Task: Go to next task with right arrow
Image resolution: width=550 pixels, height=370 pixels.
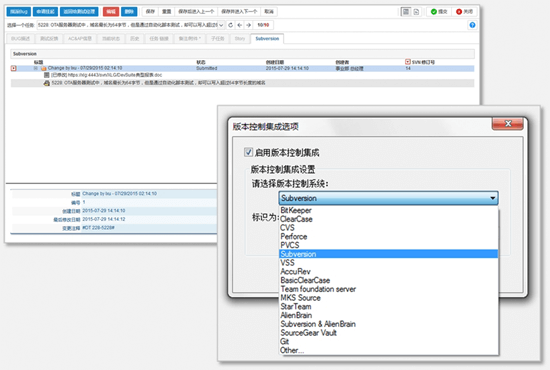Action: coord(248,25)
